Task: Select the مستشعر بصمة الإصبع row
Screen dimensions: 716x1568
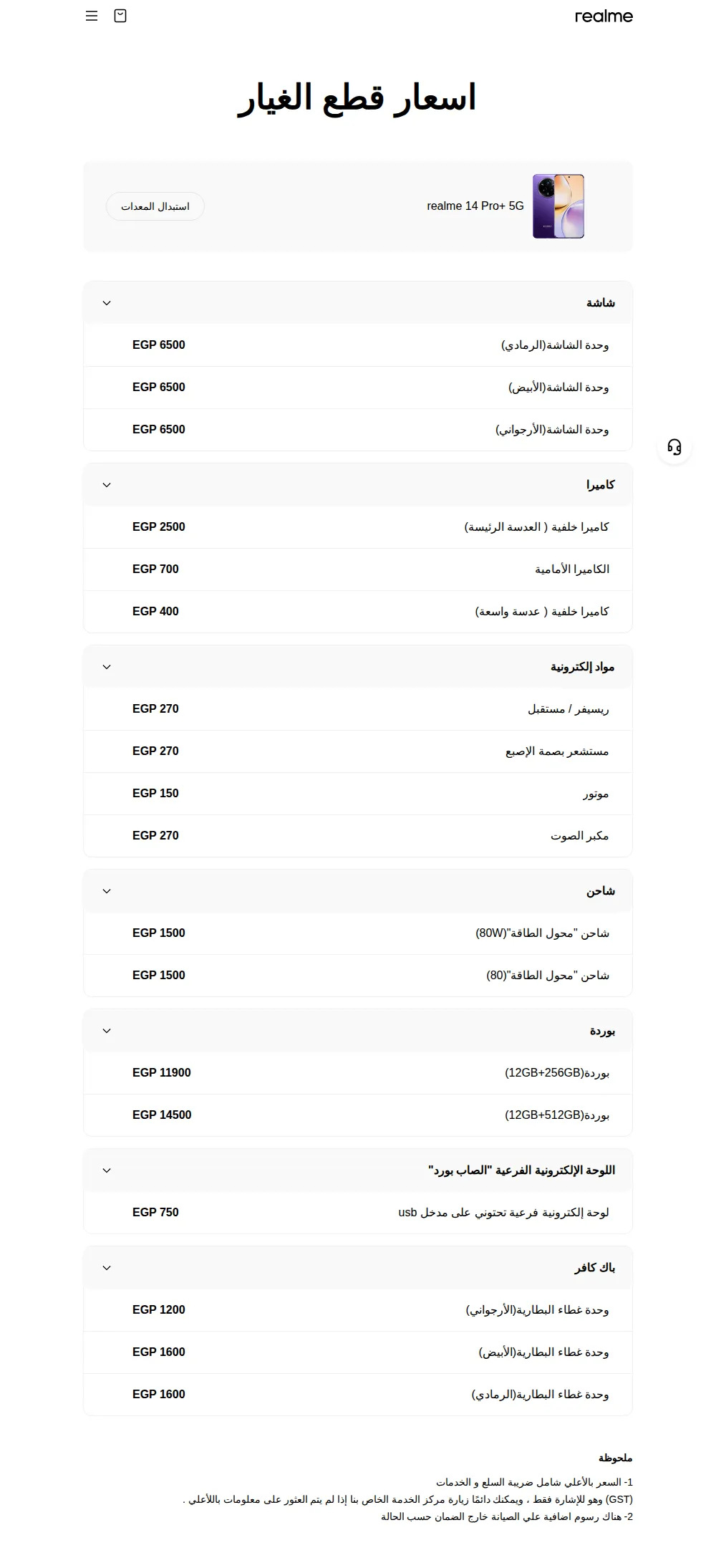Action: (x=358, y=751)
